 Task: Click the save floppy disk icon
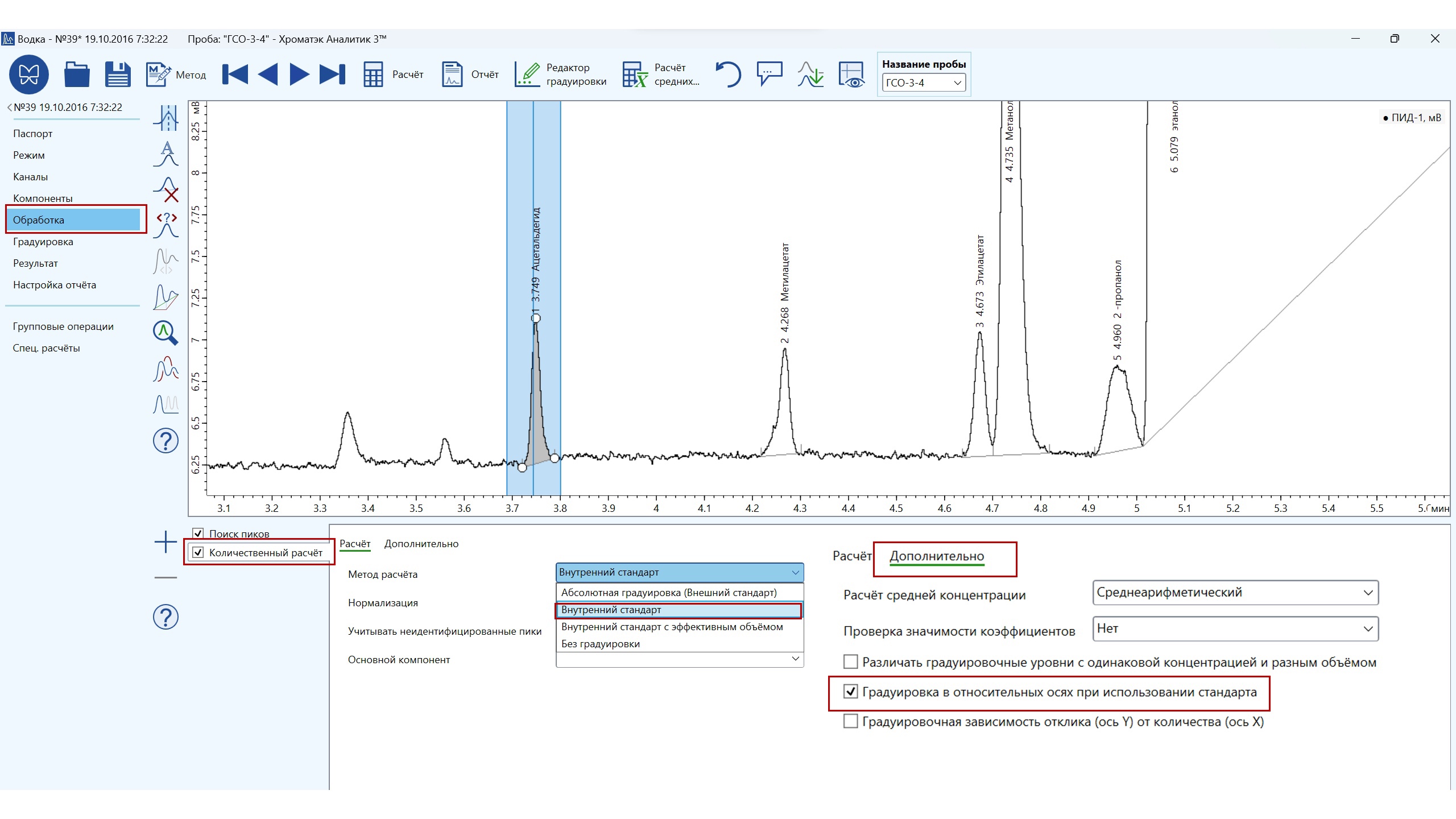point(118,75)
